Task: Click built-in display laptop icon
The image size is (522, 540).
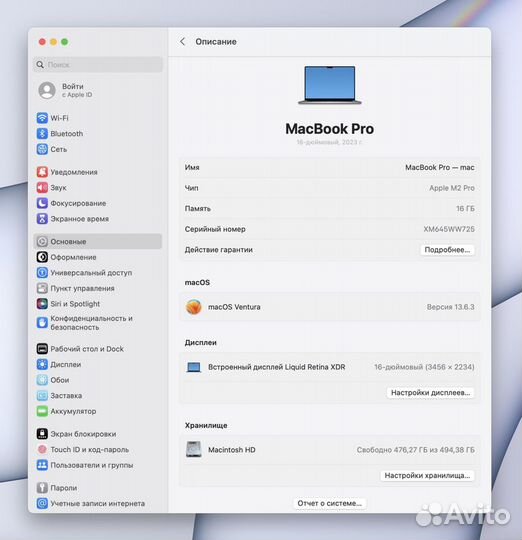Action: click(194, 367)
